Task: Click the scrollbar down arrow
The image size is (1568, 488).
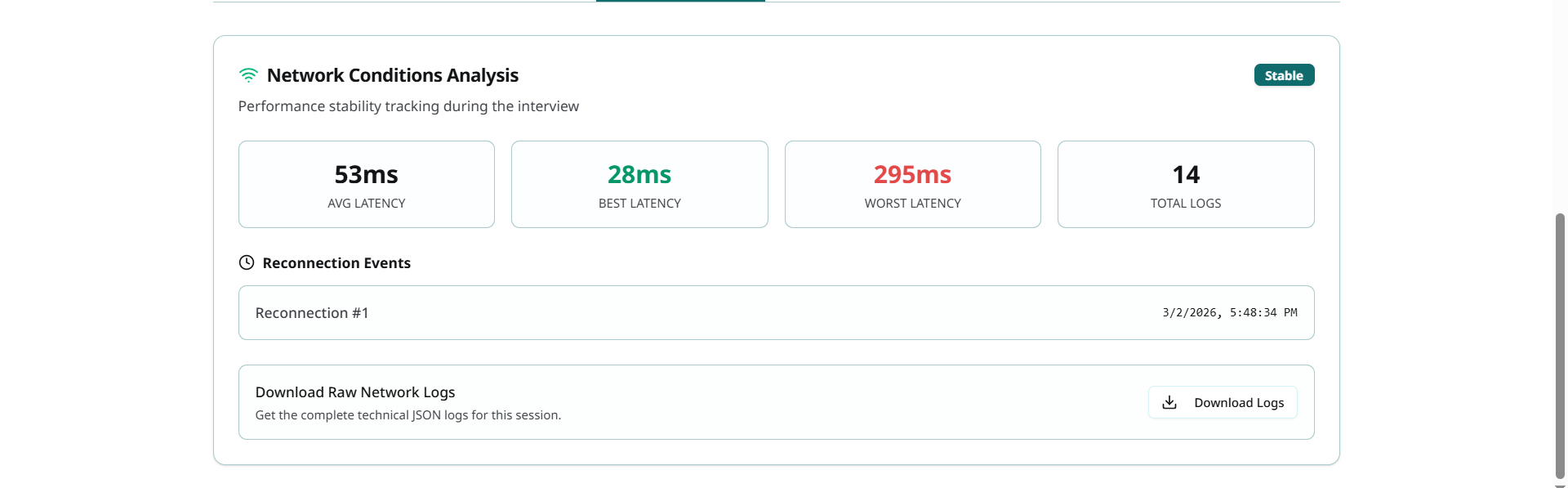Action: coord(1560,485)
